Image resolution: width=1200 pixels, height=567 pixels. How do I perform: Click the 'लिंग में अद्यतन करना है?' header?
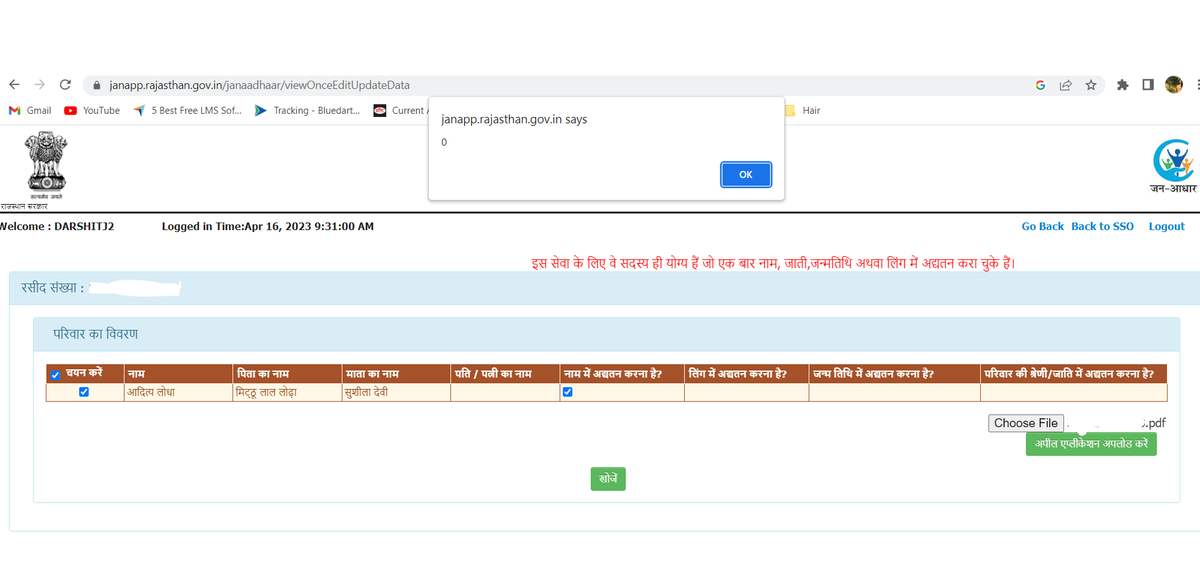pyautogui.click(x=746, y=374)
